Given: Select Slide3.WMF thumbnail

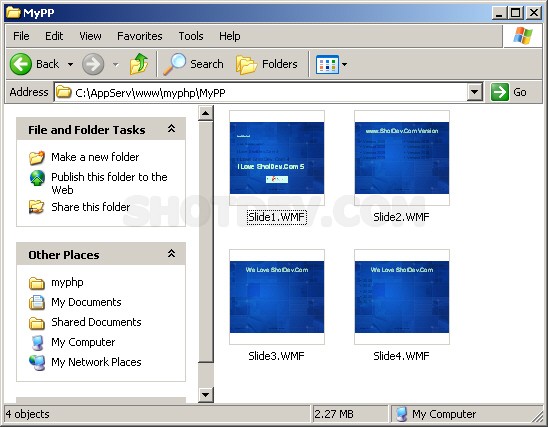Looking at the screenshot, I should click(277, 297).
